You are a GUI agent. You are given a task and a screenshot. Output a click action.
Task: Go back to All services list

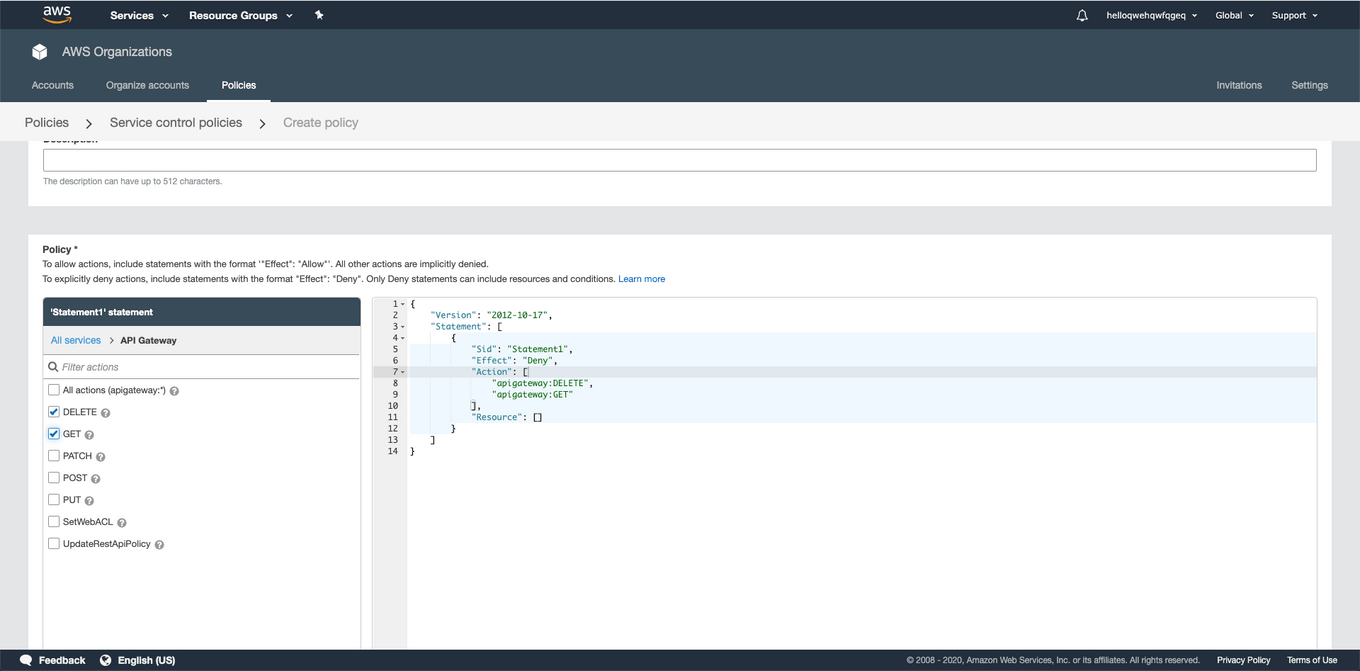(76, 340)
